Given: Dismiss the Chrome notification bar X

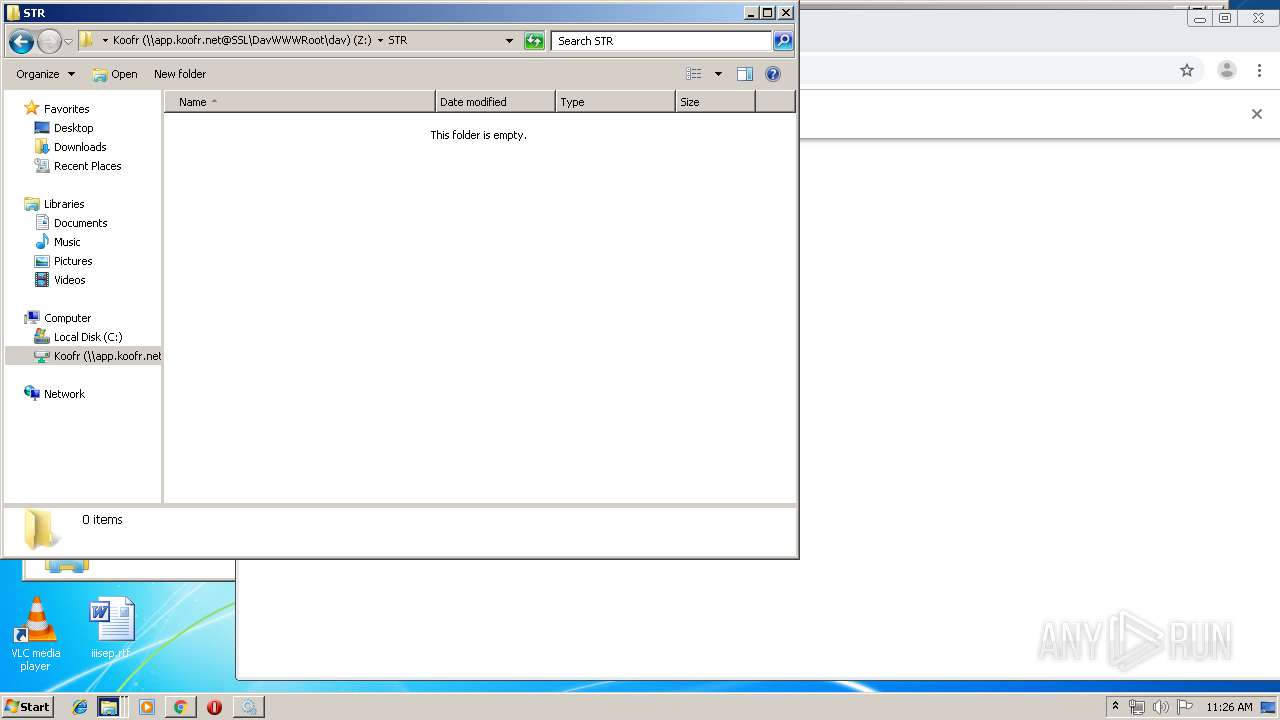Looking at the screenshot, I should pyautogui.click(x=1257, y=114).
